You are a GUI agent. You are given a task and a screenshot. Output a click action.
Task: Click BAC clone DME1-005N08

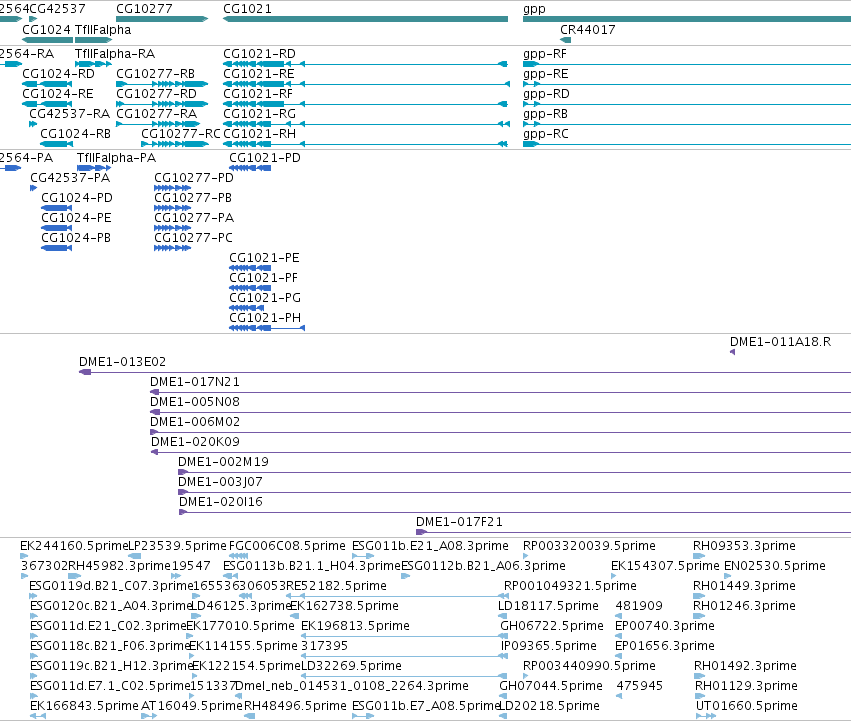pos(194,402)
